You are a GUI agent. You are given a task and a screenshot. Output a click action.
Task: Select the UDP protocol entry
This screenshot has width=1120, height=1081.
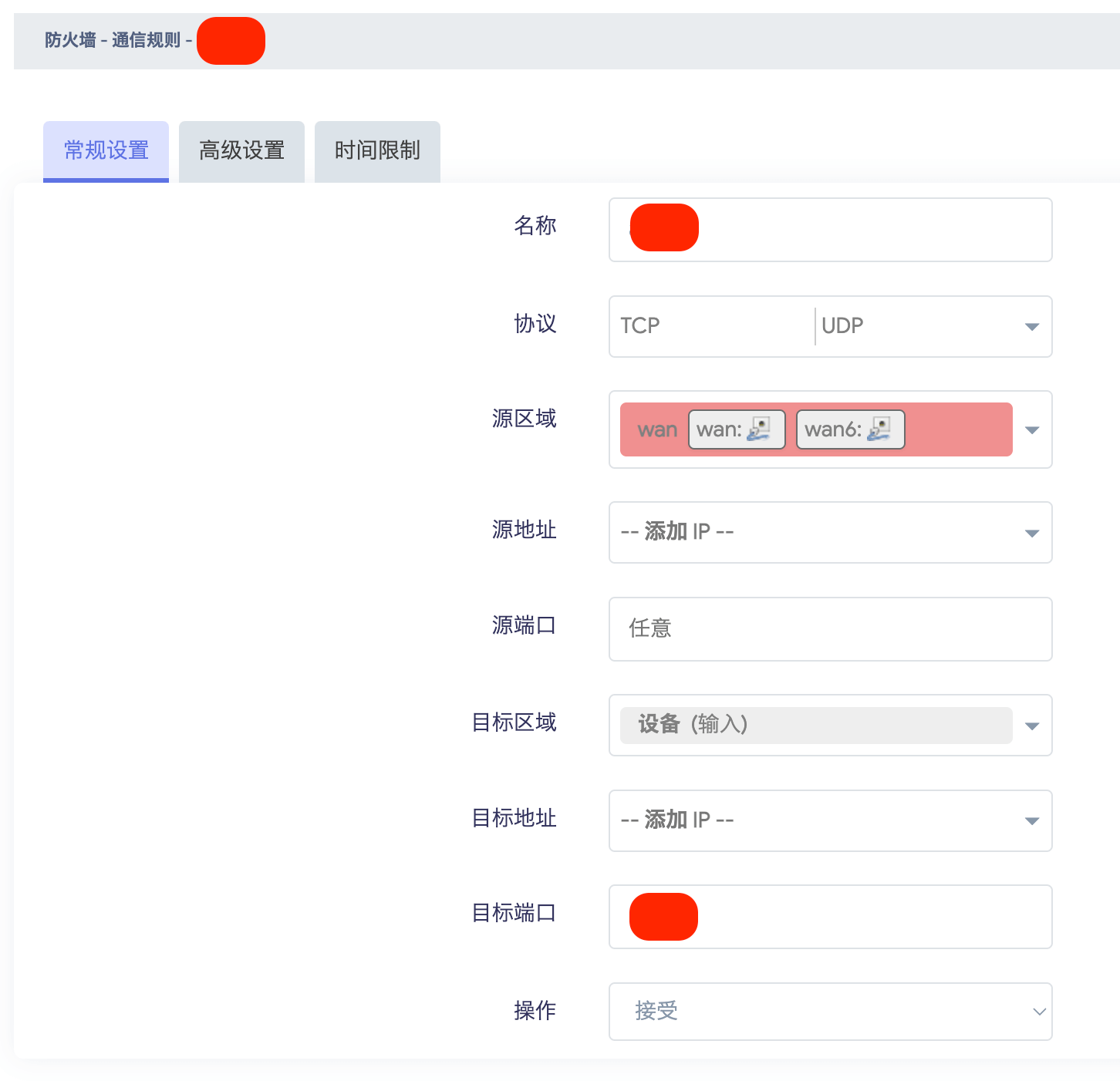pyautogui.click(x=842, y=326)
